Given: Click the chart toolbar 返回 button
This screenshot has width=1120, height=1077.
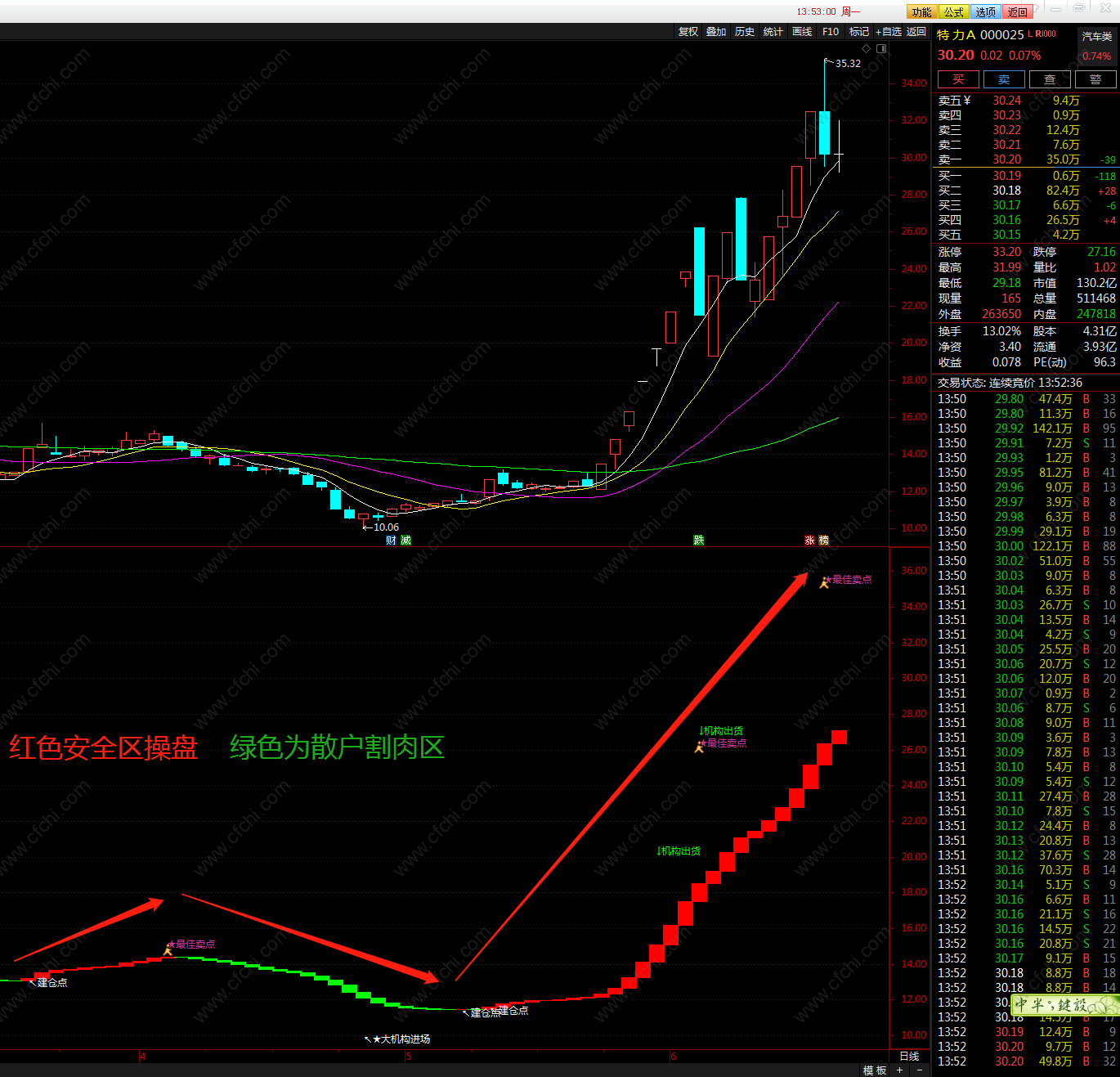Looking at the screenshot, I should point(916,32).
